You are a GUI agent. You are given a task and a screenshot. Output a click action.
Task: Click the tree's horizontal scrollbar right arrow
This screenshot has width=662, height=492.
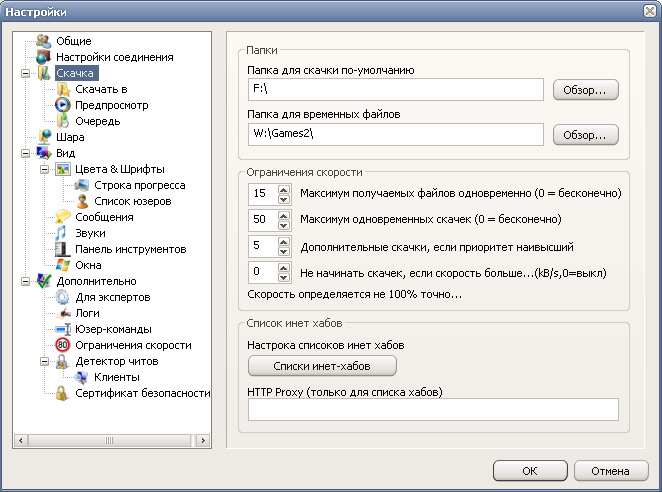(x=203, y=440)
